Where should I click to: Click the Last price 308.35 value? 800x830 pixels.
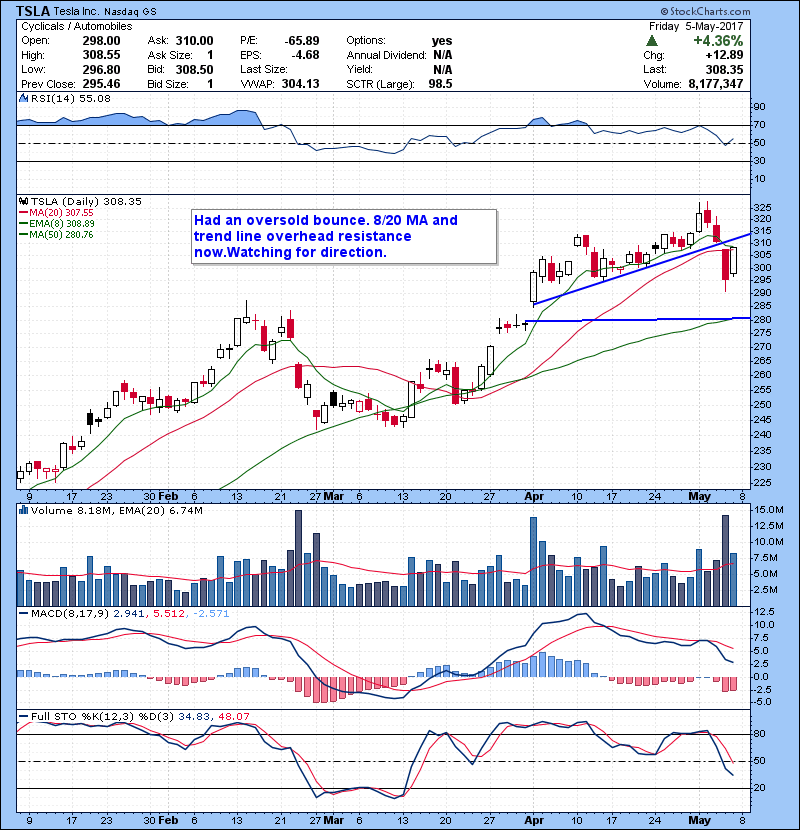pyautogui.click(x=724, y=69)
